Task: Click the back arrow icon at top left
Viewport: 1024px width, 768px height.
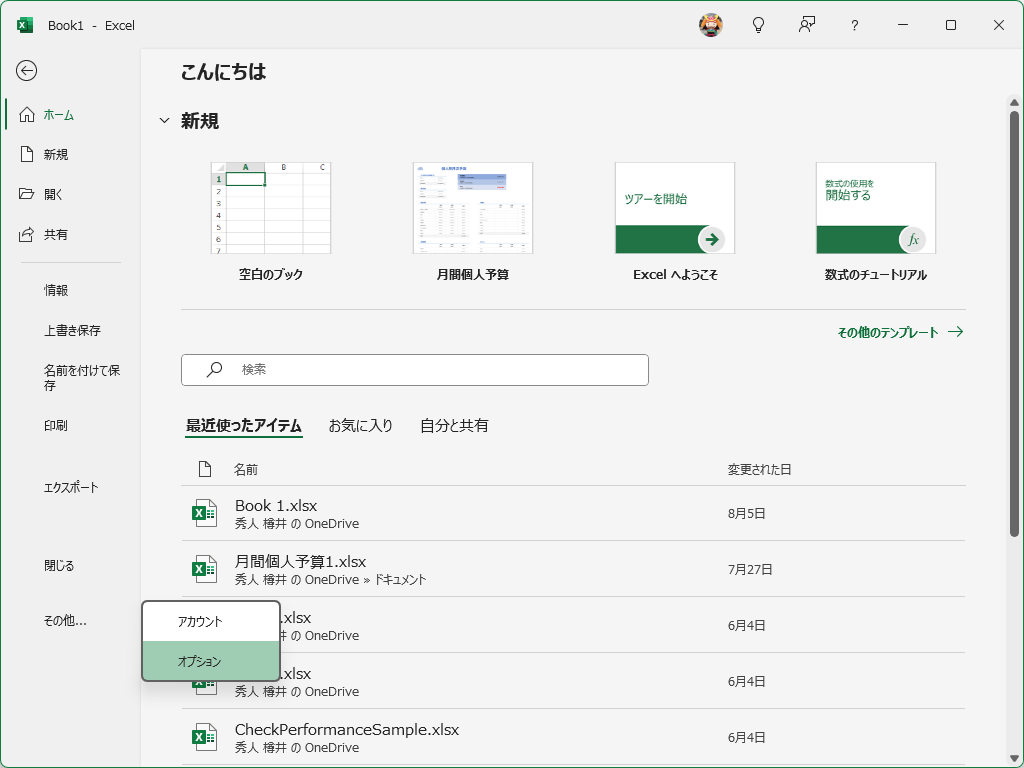Action: click(x=28, y=71)
